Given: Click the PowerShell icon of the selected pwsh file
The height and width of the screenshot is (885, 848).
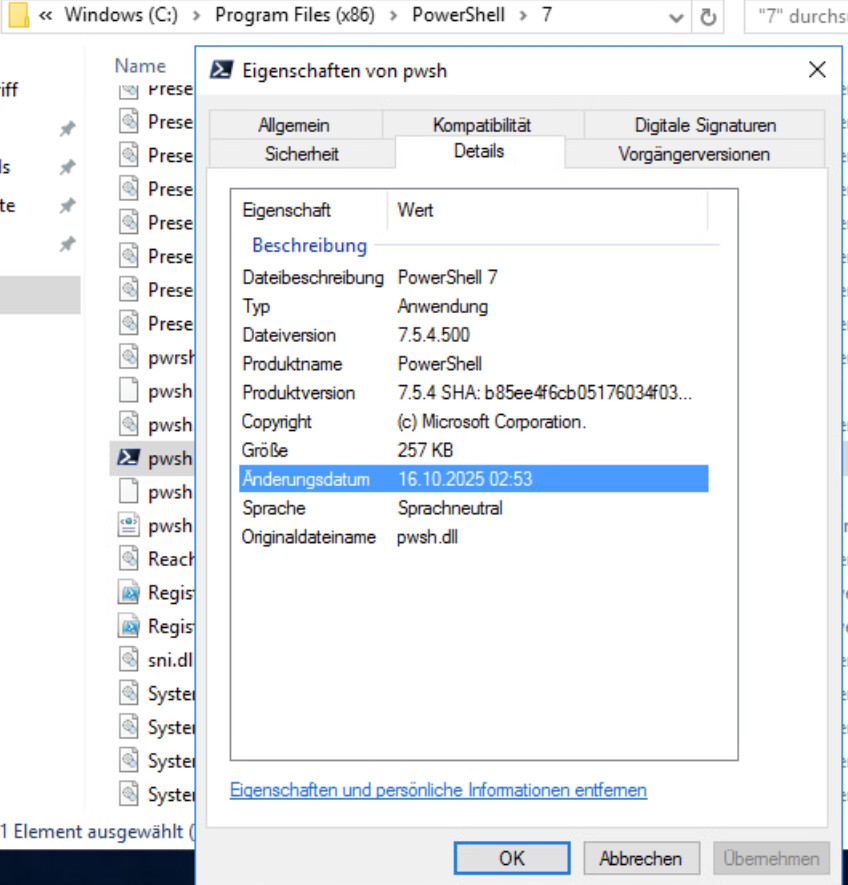Looking at the screenshot, I should tap(128, 458).
